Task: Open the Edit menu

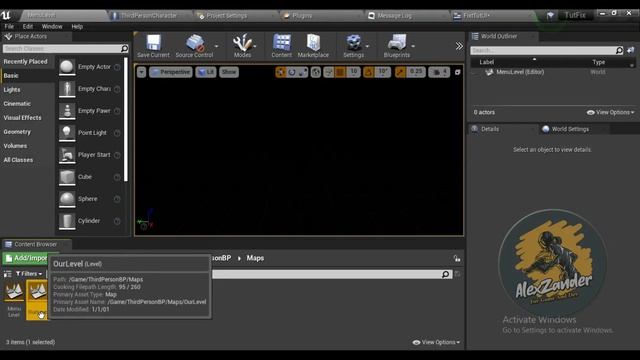Action: (x=28, y=27)
